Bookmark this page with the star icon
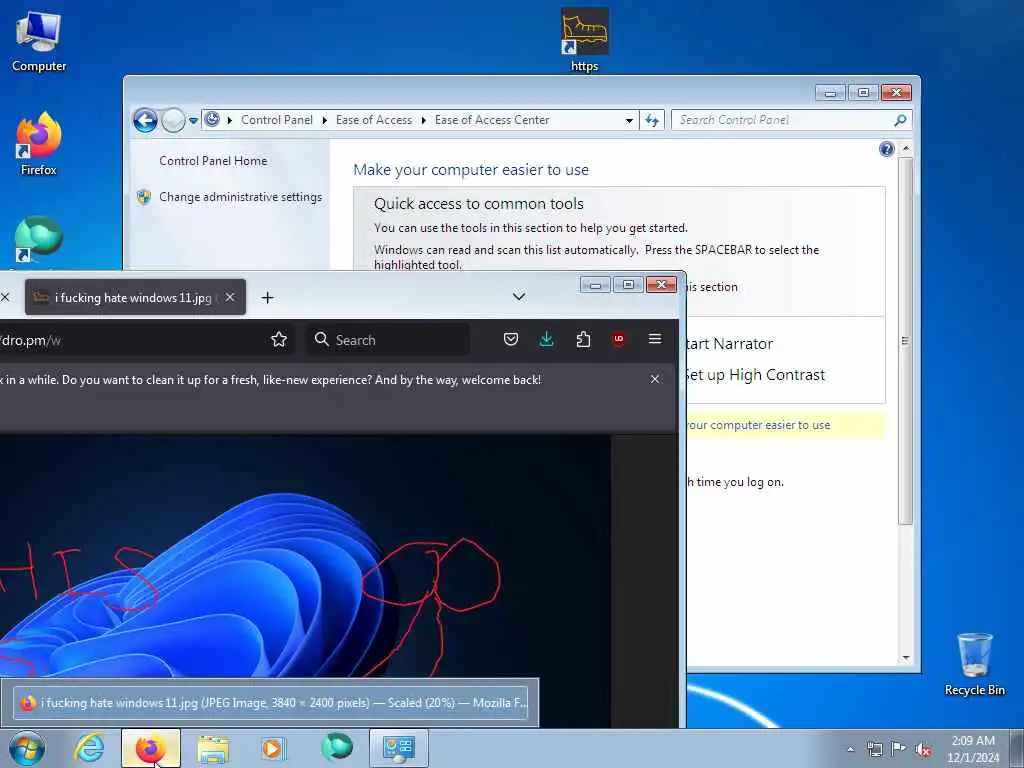 pyautogui.click(x=279, y=340)
